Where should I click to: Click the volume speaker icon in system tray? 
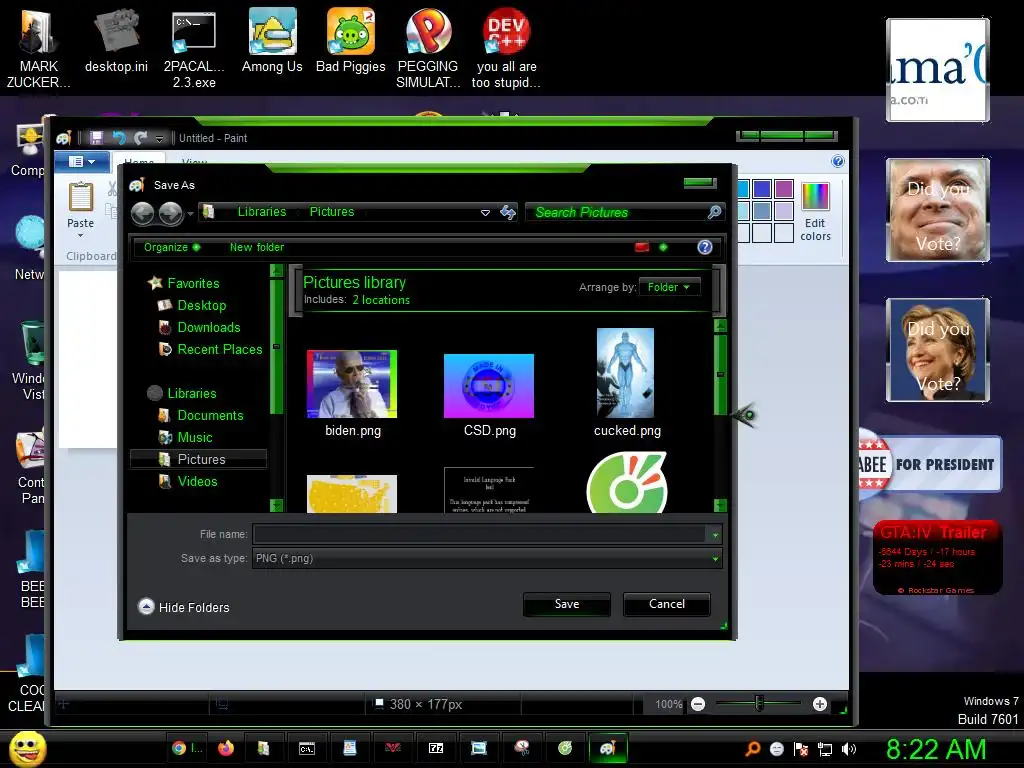pyautogui.click(x=849, y=749)
